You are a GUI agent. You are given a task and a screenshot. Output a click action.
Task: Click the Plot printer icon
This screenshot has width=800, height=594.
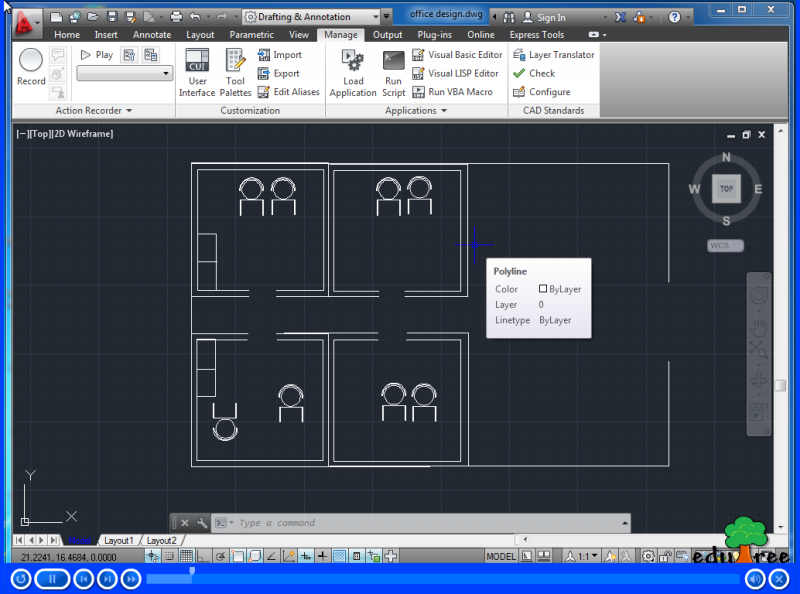pyautogui.click(x=176, y=17)
